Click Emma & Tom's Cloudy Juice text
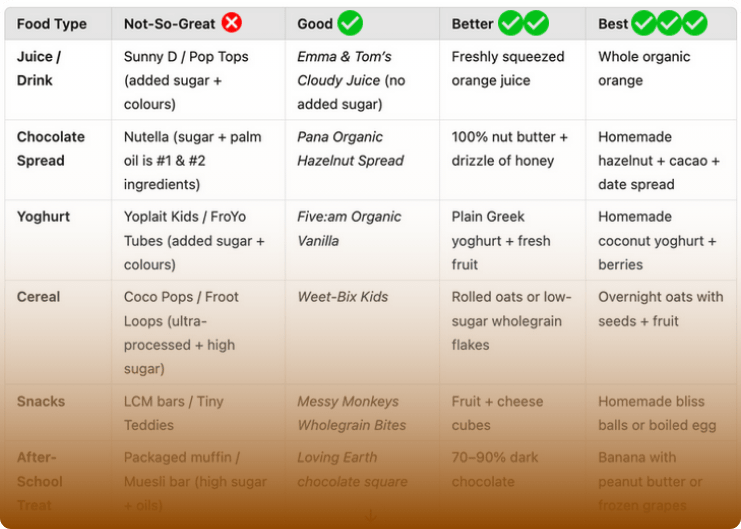 tap(345, 68)
